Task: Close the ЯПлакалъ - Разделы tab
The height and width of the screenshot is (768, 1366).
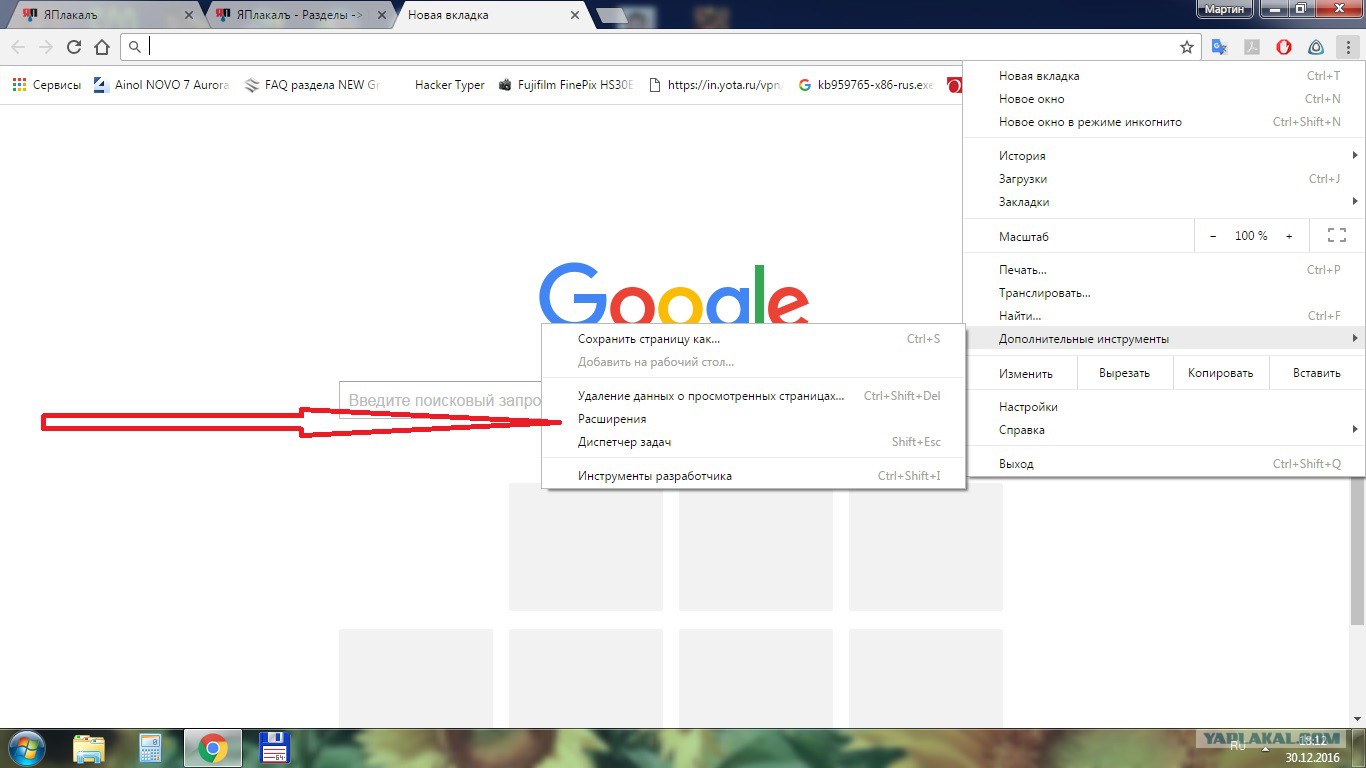Action: 381,16
